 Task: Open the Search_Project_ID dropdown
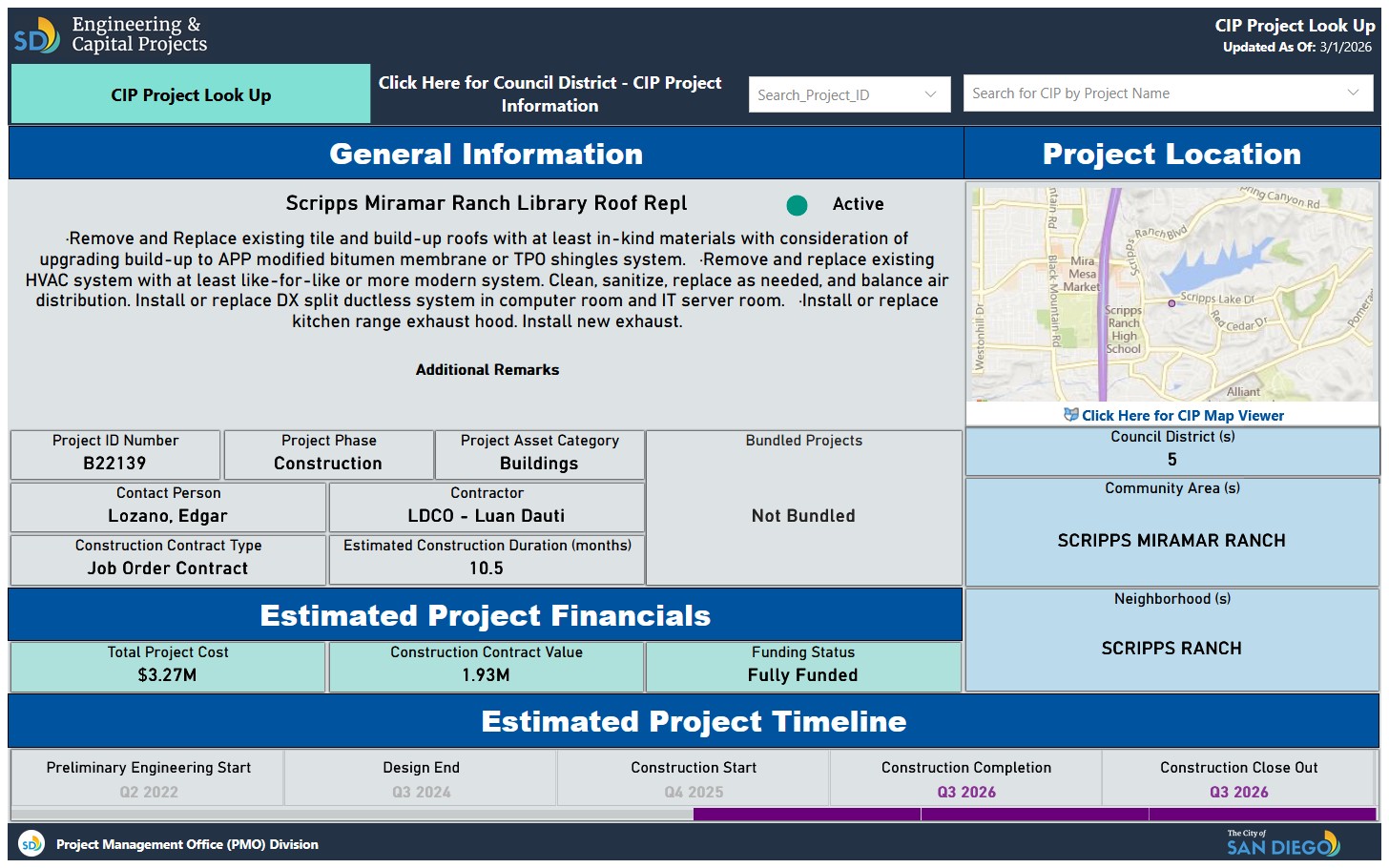[849, 94]
